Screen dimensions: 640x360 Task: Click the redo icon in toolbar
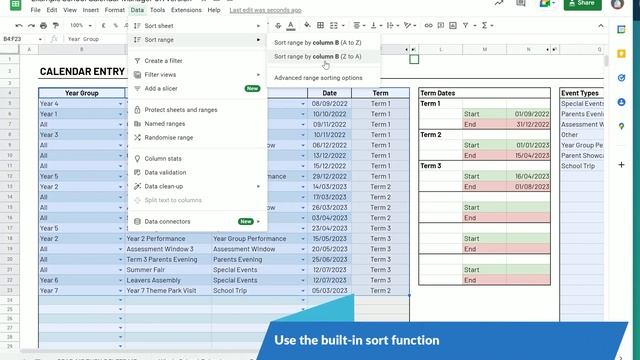31,26
